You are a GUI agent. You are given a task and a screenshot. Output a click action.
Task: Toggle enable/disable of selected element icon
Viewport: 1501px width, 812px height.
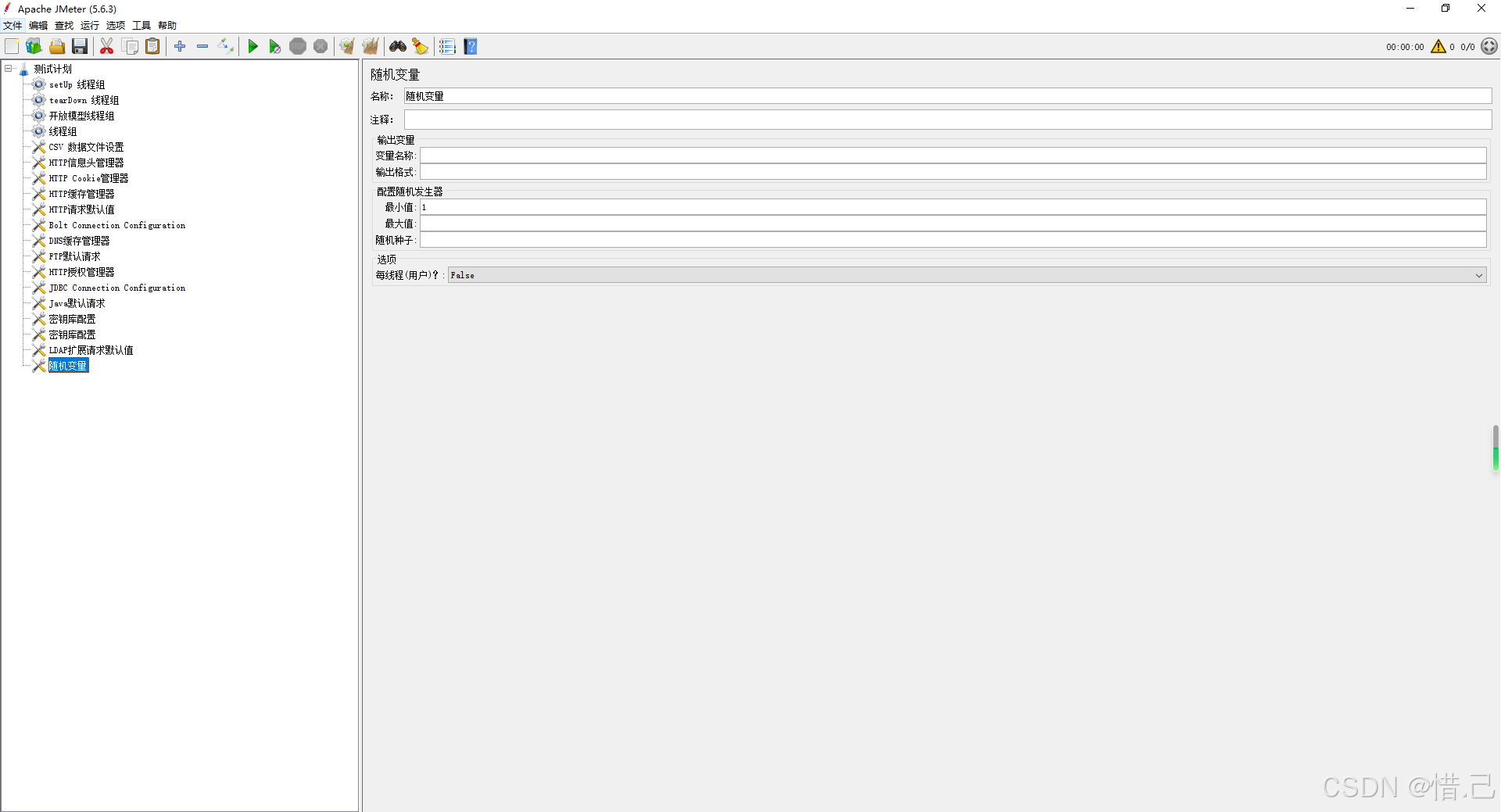[226, 47]
